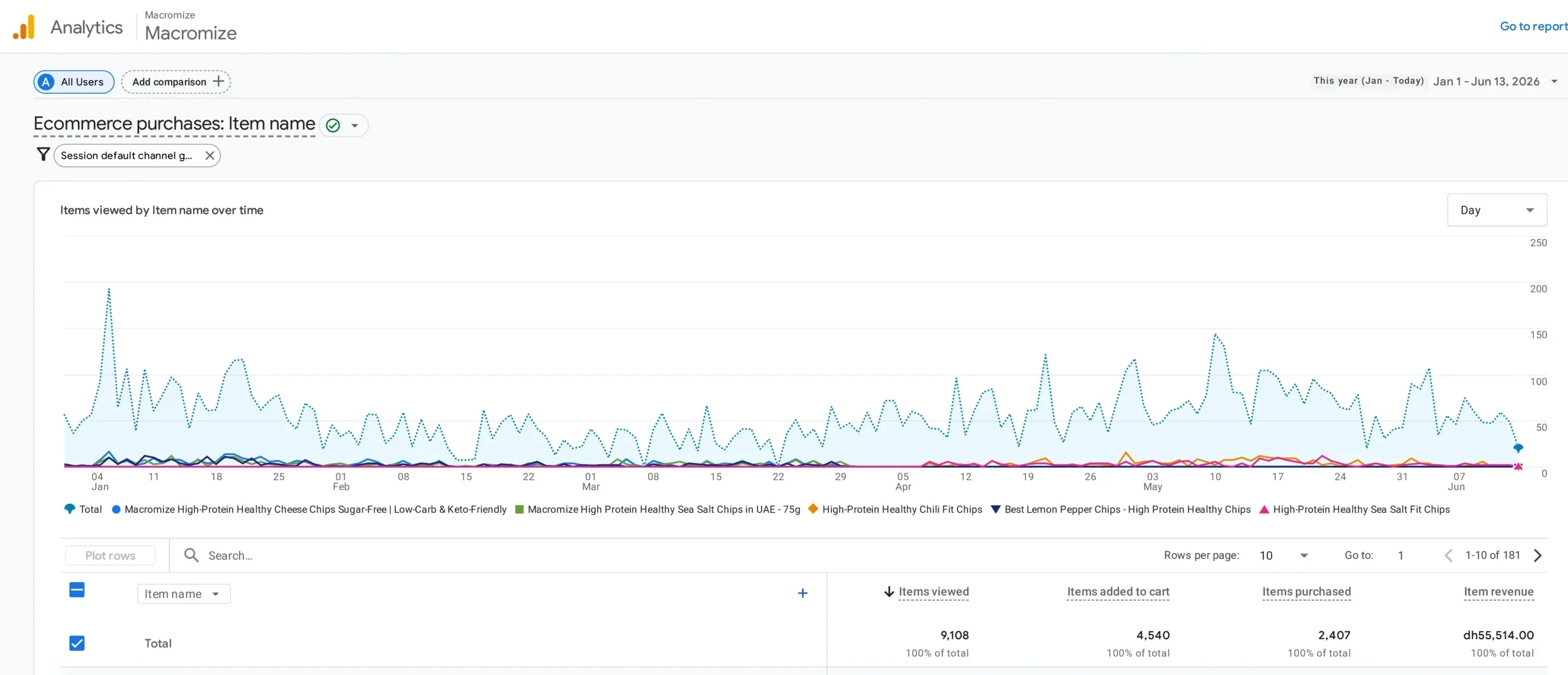Viewport: 1568px width, 675px height.
Task: Click the Ecommerce purchases: Item name title
Action: click(174, 123)
